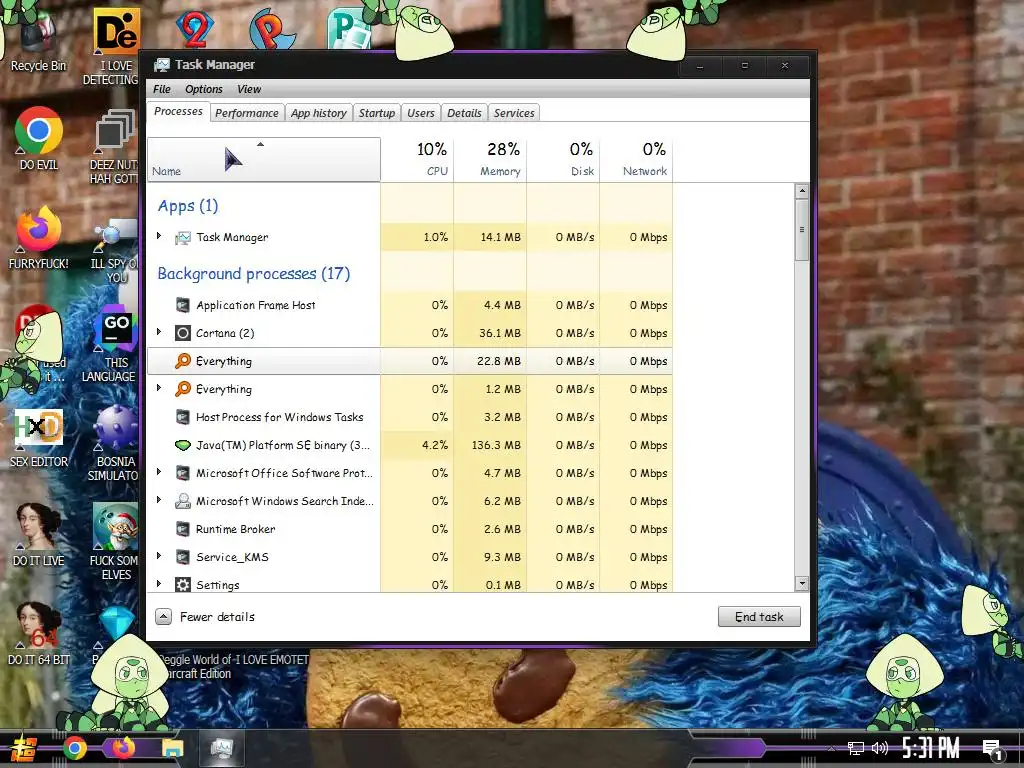This screenshot has height=768, width=1024.
Task: Open the volume control in system tray
Action: [880, 748]
